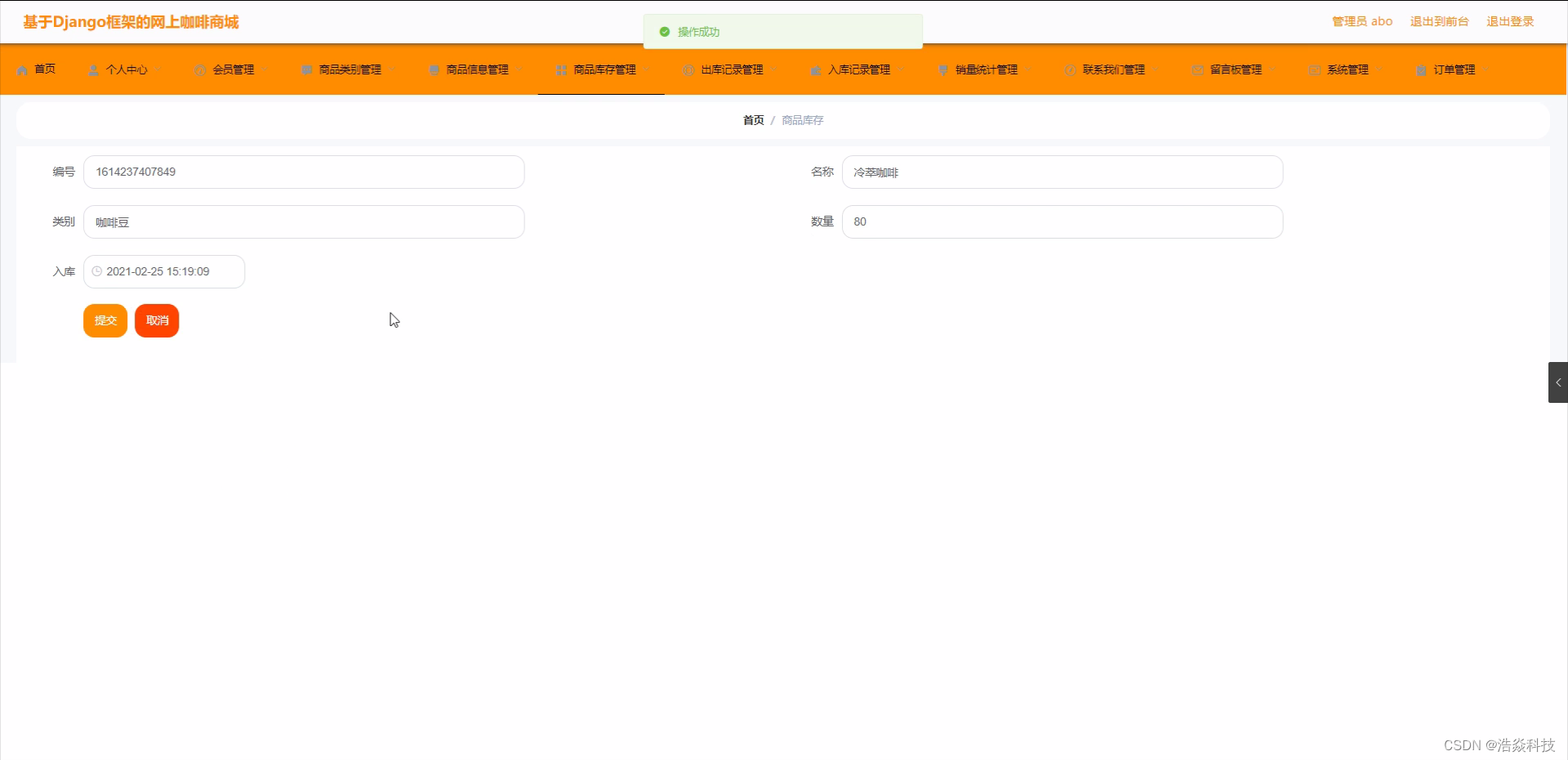This screenshot has height=760, width=1568.
Task: Click the green checkmark in 操作成功 toast
Action: 664,32
